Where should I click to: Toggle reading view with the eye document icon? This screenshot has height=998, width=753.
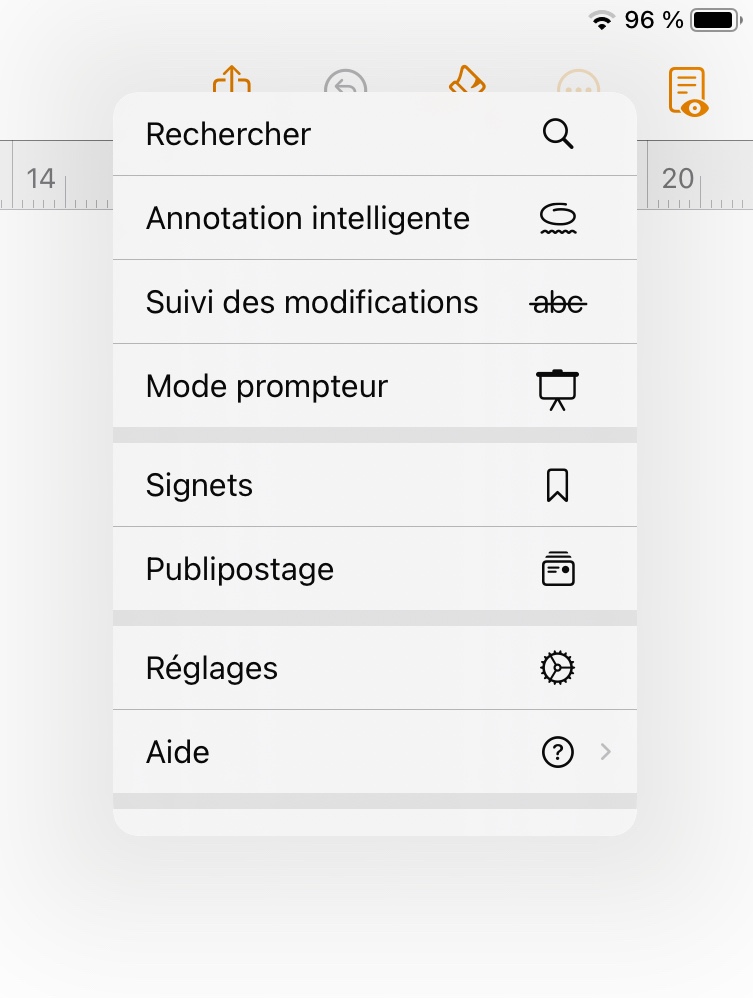point(688,91)
